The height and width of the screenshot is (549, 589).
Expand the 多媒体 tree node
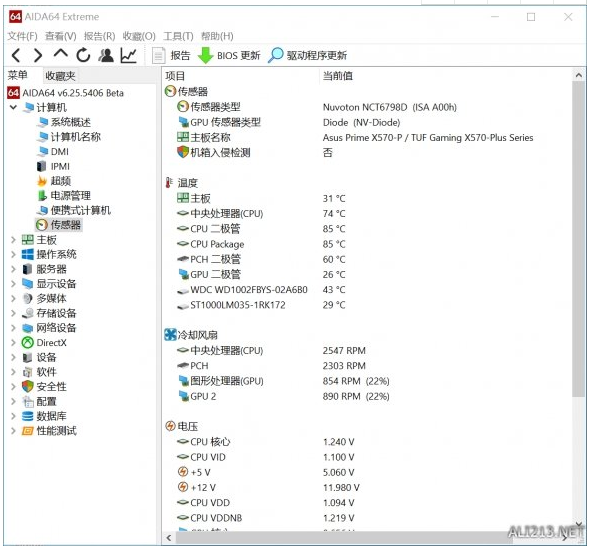13,298
